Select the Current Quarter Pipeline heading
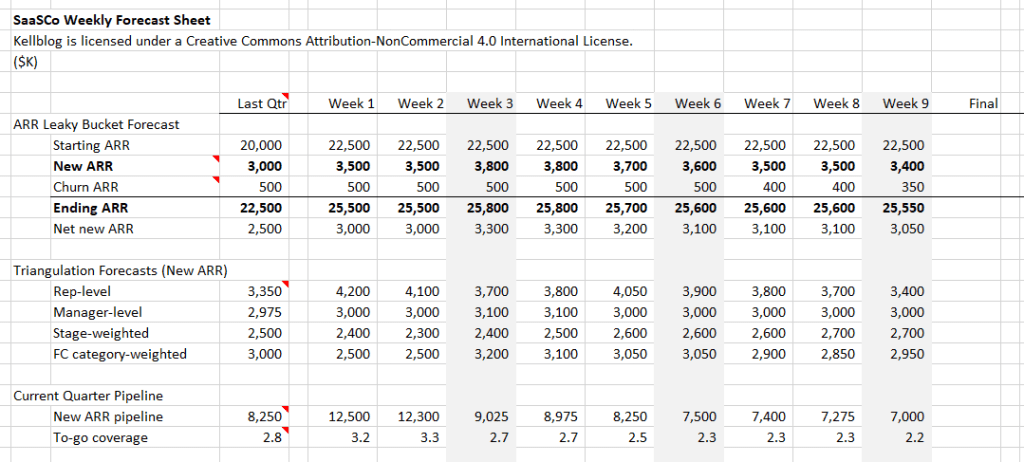Viewport: 1024px width, 462px height. [87, 396]
